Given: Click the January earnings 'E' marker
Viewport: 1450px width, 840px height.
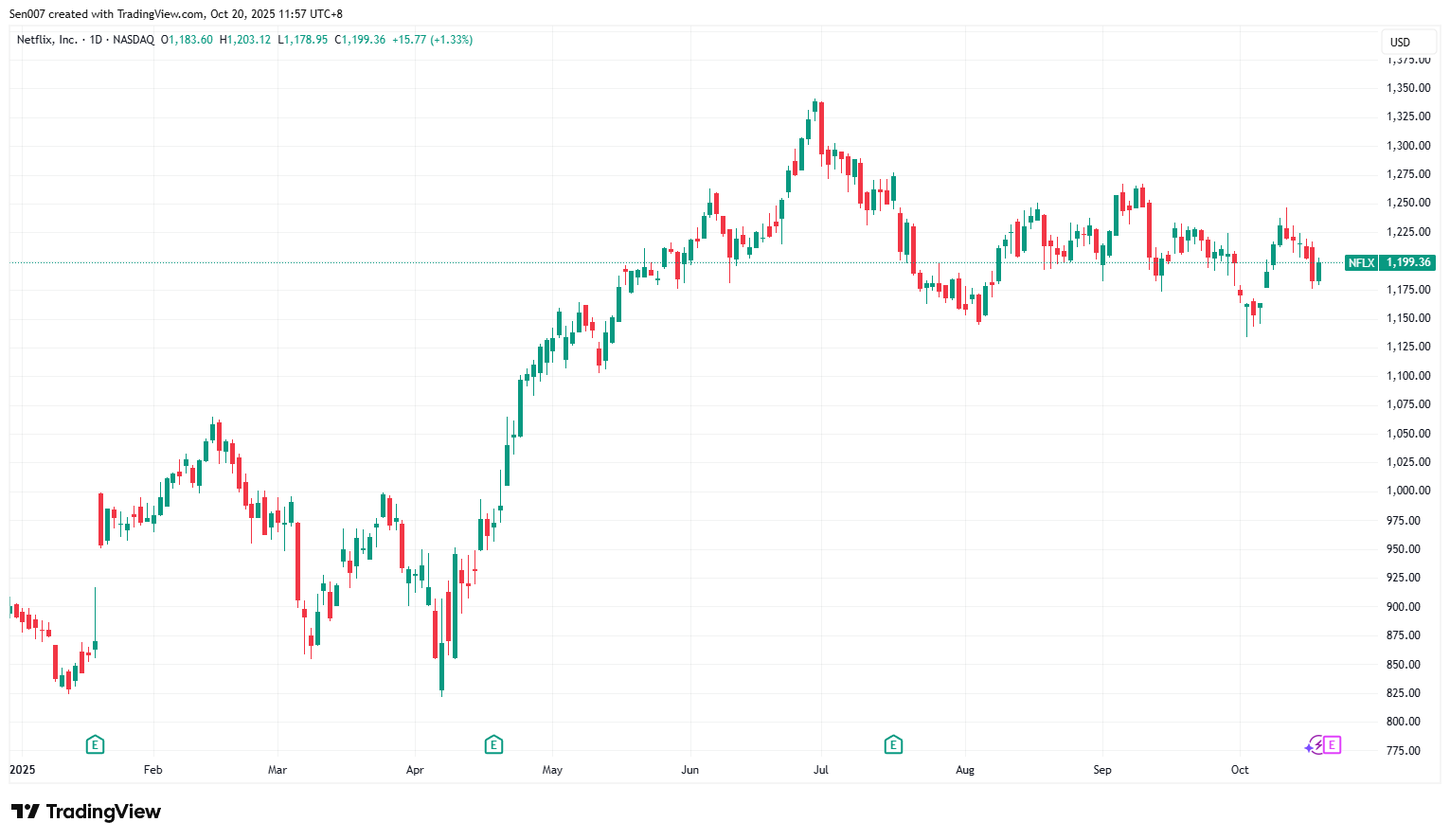Looking at the screenshot, I should point(95,745).
